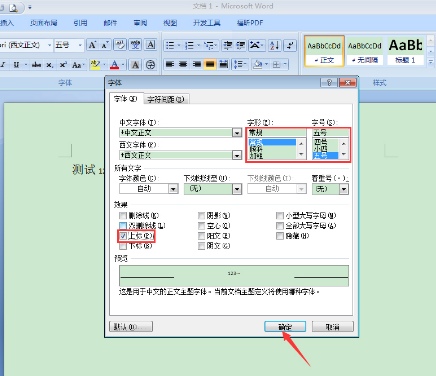The width and height of the screenshot is (436, 376).
Task: Click Increase Indent in ribbon
Action: pyautogui.click(x=241, y=45)
